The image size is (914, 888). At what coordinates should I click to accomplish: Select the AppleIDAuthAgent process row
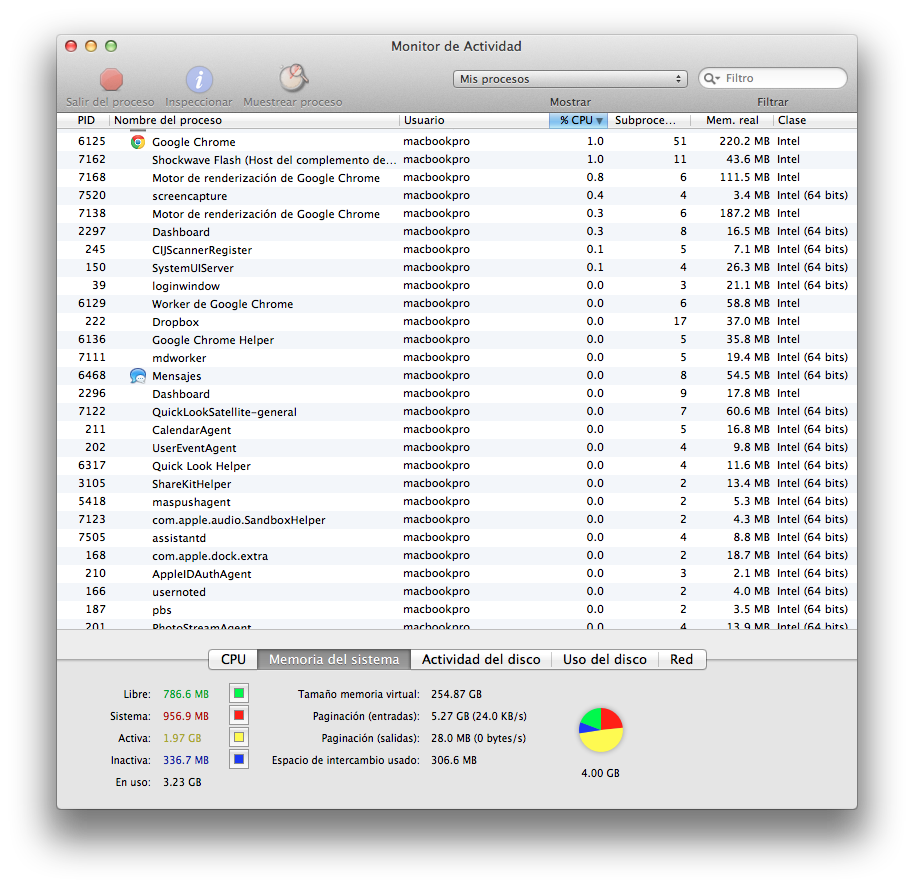point(457,574)
